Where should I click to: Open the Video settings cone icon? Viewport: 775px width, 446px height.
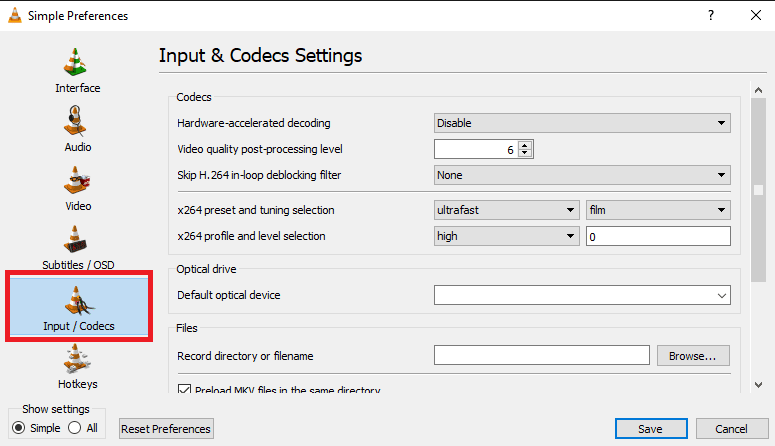(76, 180)
